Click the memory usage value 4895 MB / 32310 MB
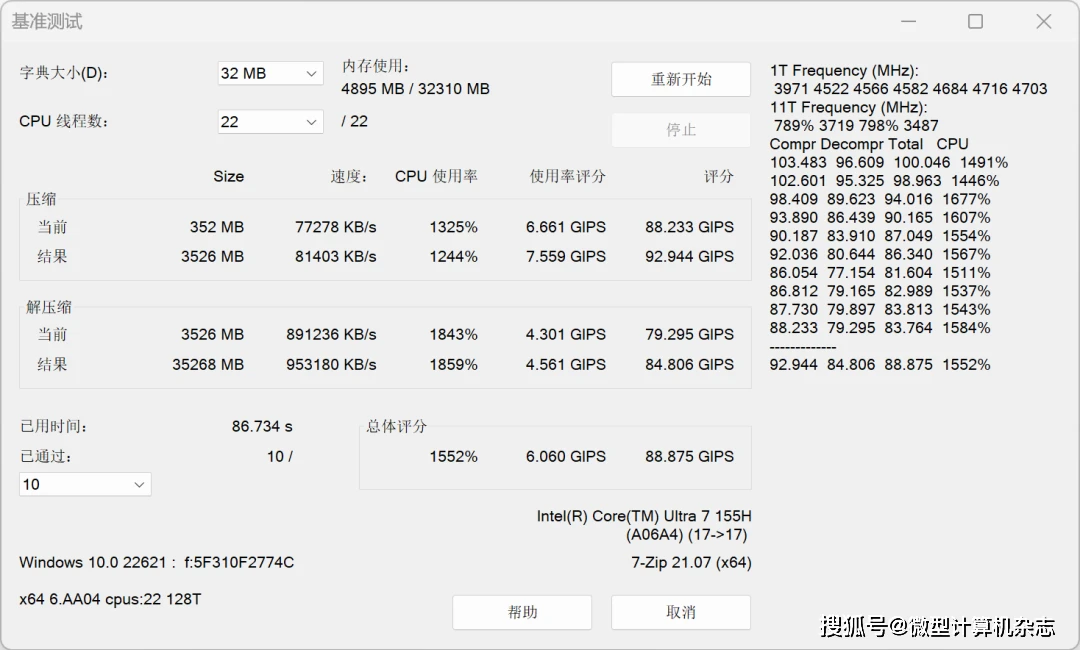The image size is (1080, 650). [416, 88]
